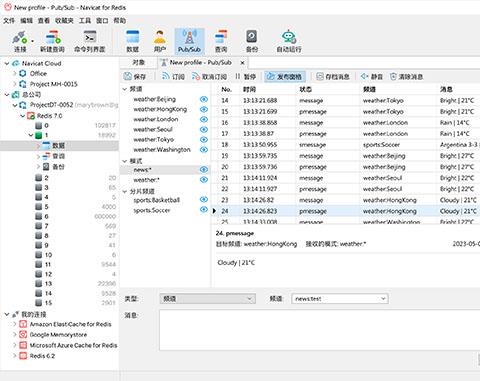Click the 新建查询 new query icon
480x381 pixels.
[x=53, y=41]
